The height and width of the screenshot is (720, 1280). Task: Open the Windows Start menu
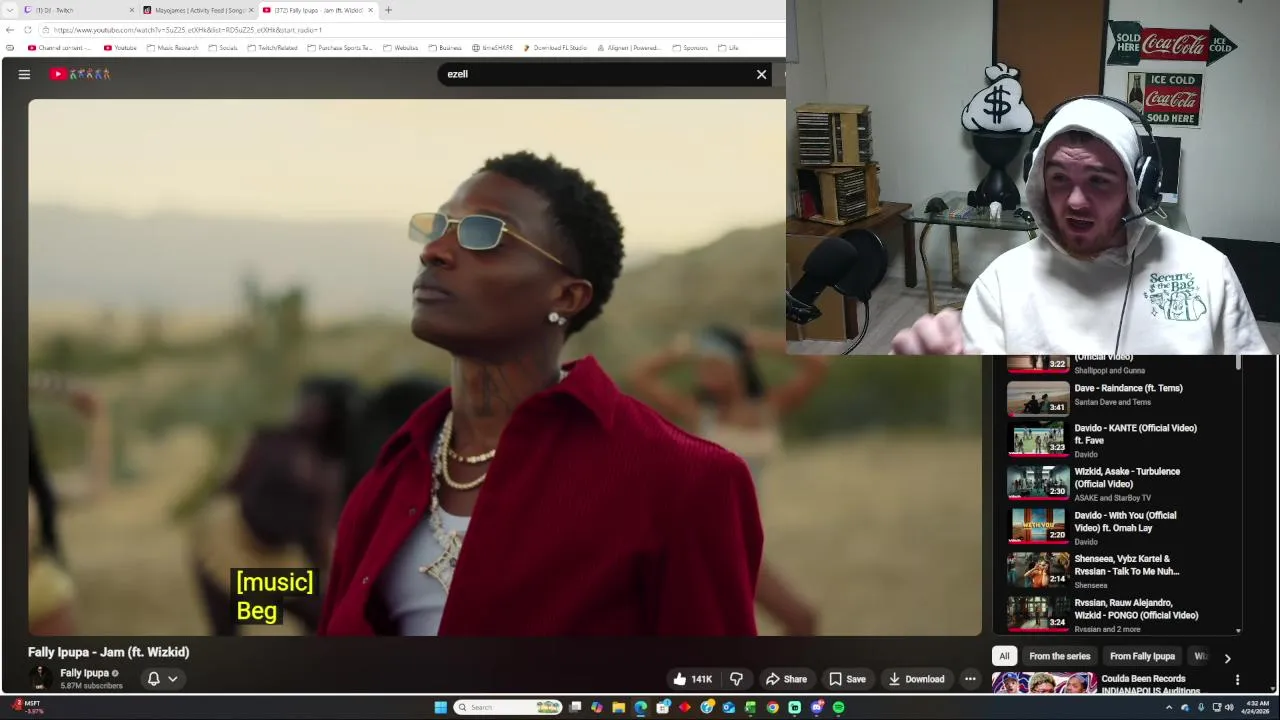pos(440,707)
